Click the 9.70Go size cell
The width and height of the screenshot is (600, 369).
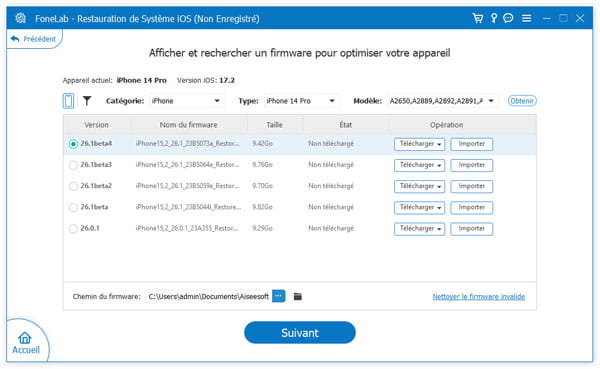pyautogui.click(x=262, y=186)
